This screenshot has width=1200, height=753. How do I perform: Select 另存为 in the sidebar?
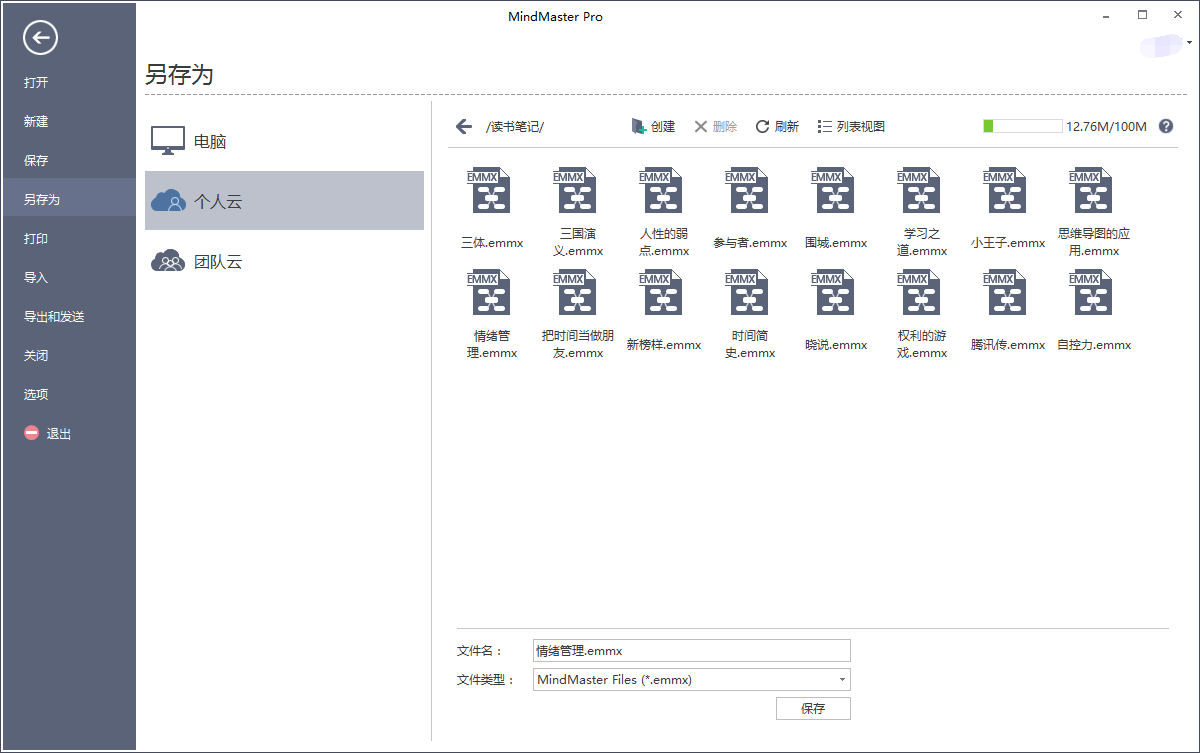[x=68, y=199]
